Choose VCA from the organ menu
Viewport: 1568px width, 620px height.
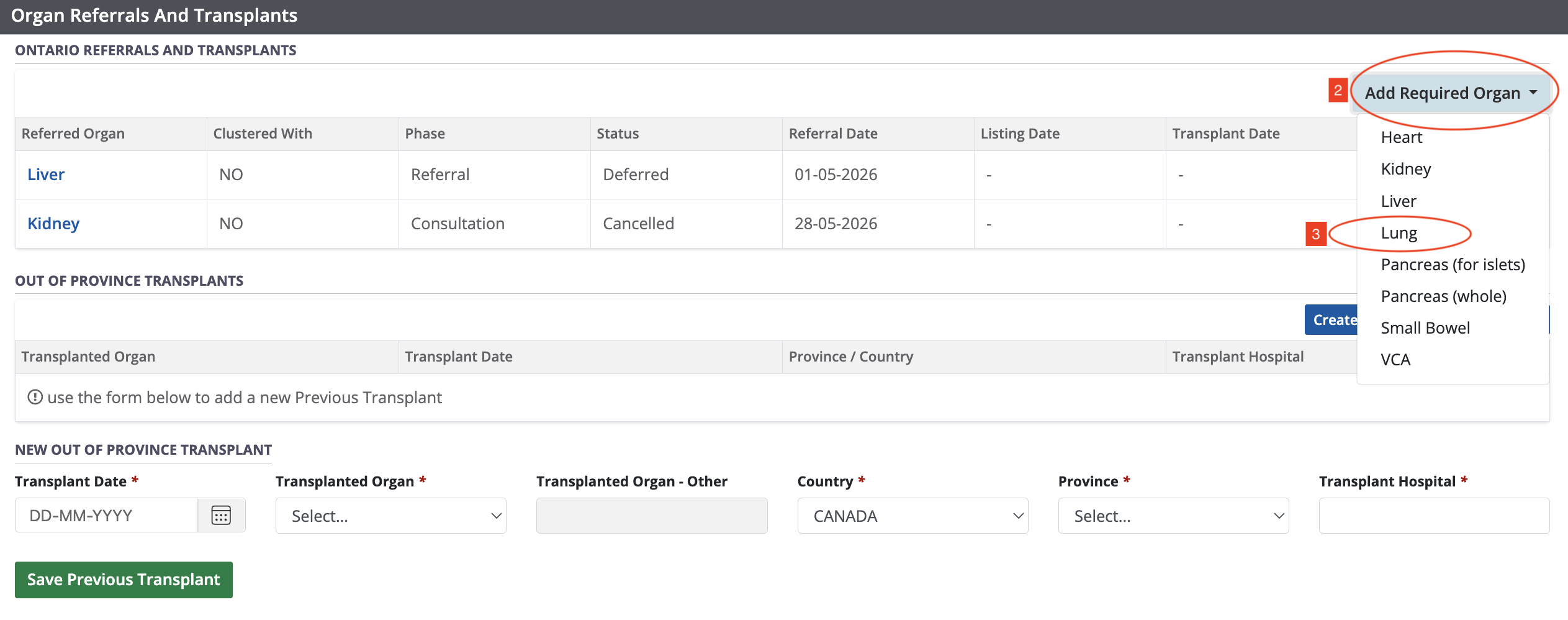(1395, 360)
